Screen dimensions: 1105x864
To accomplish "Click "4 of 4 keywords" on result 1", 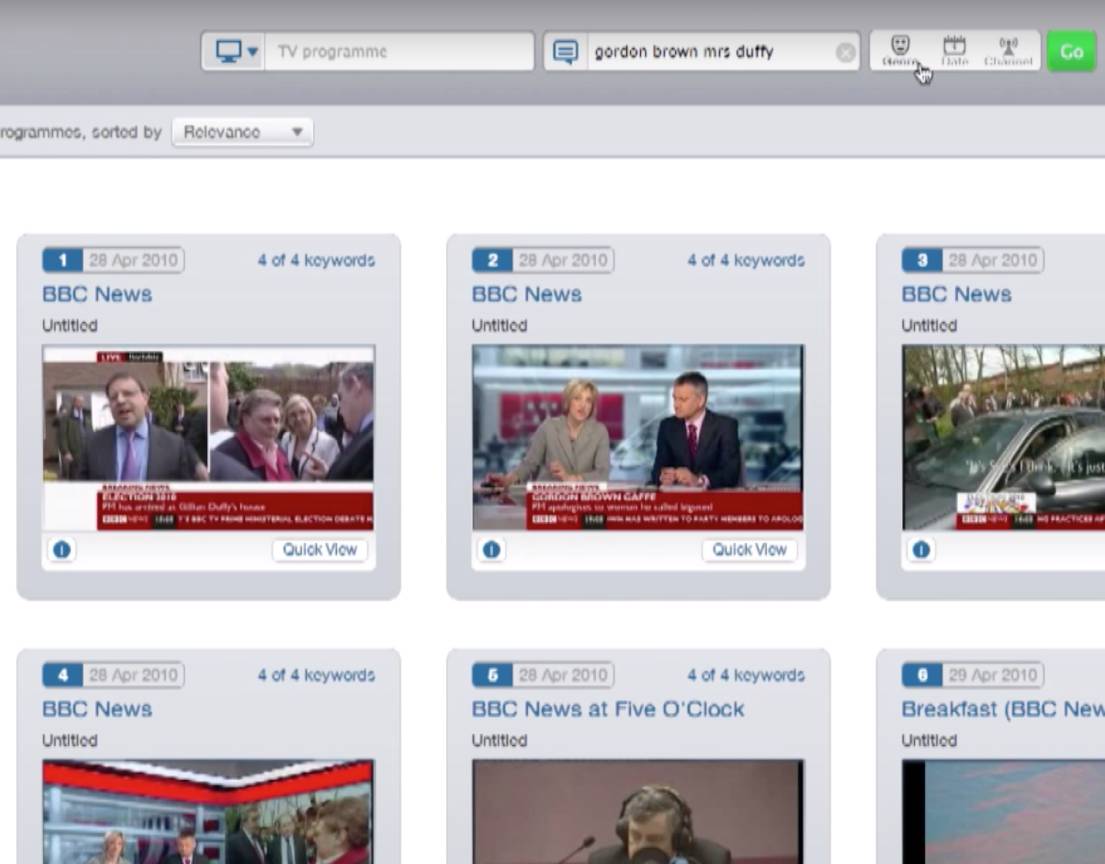I will pos(316,260).
